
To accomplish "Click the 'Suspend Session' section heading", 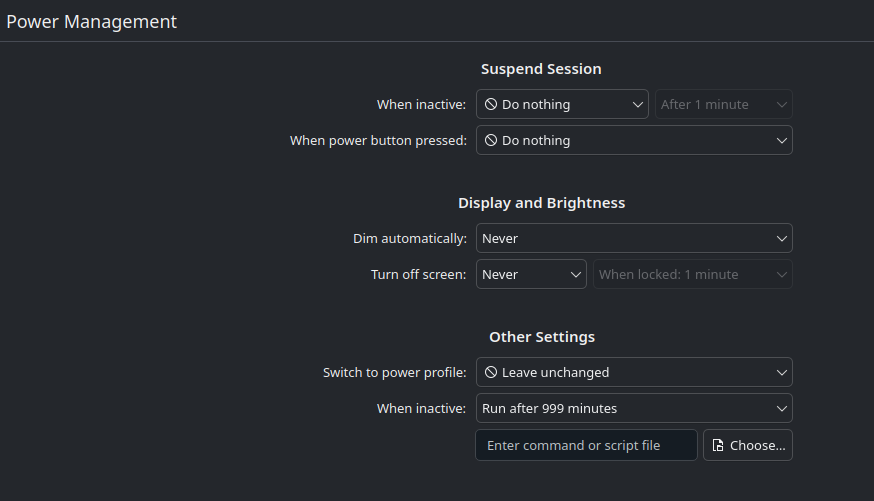I will (541, 69).
